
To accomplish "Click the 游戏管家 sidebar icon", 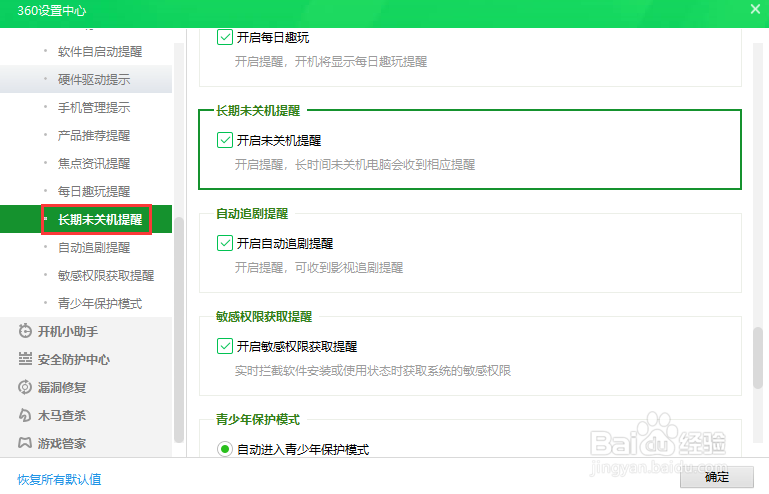I will click(x=25, y=443).
